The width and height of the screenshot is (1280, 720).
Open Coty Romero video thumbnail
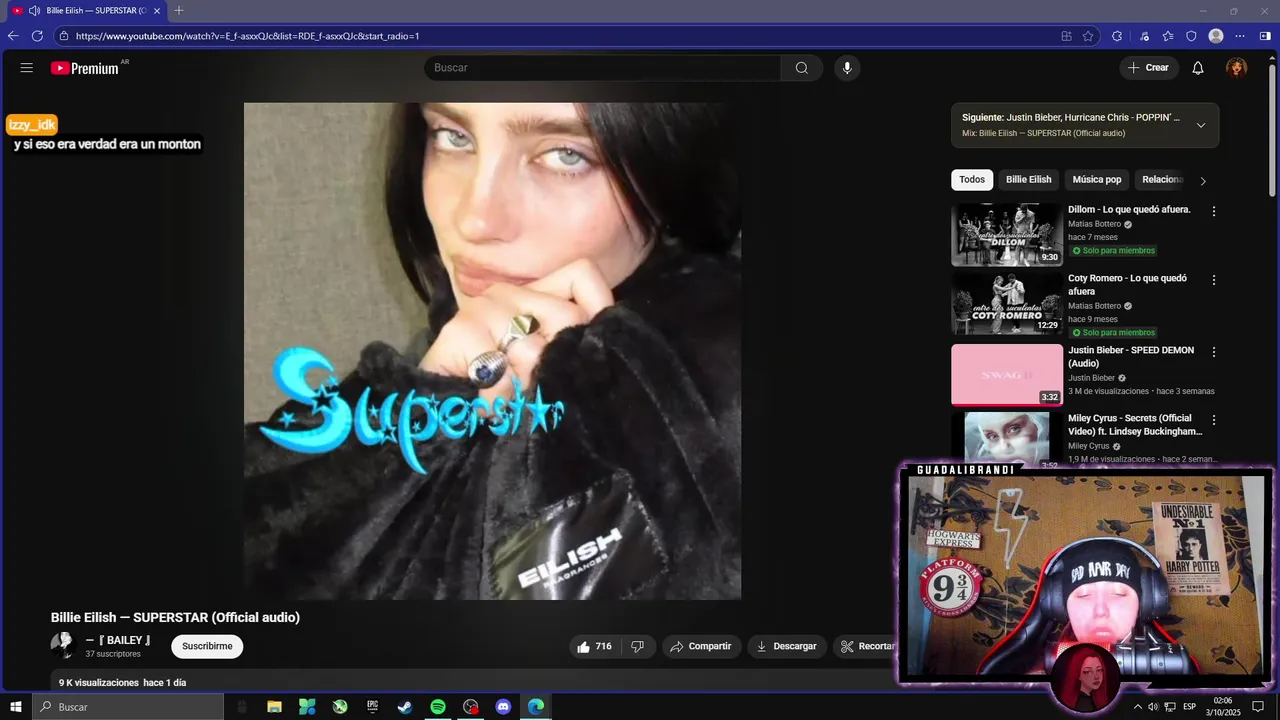pyautogui.click(x=1007, y=303)
